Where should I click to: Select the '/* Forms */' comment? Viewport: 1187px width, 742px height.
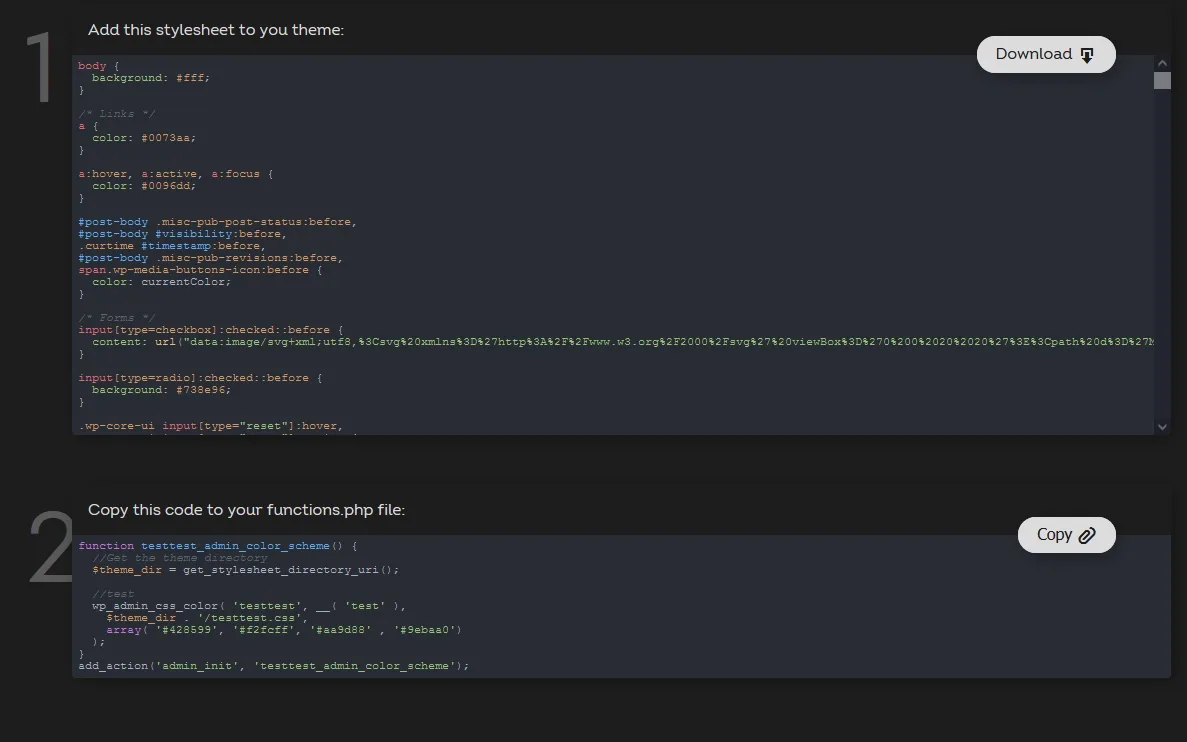tap(117, 318)
